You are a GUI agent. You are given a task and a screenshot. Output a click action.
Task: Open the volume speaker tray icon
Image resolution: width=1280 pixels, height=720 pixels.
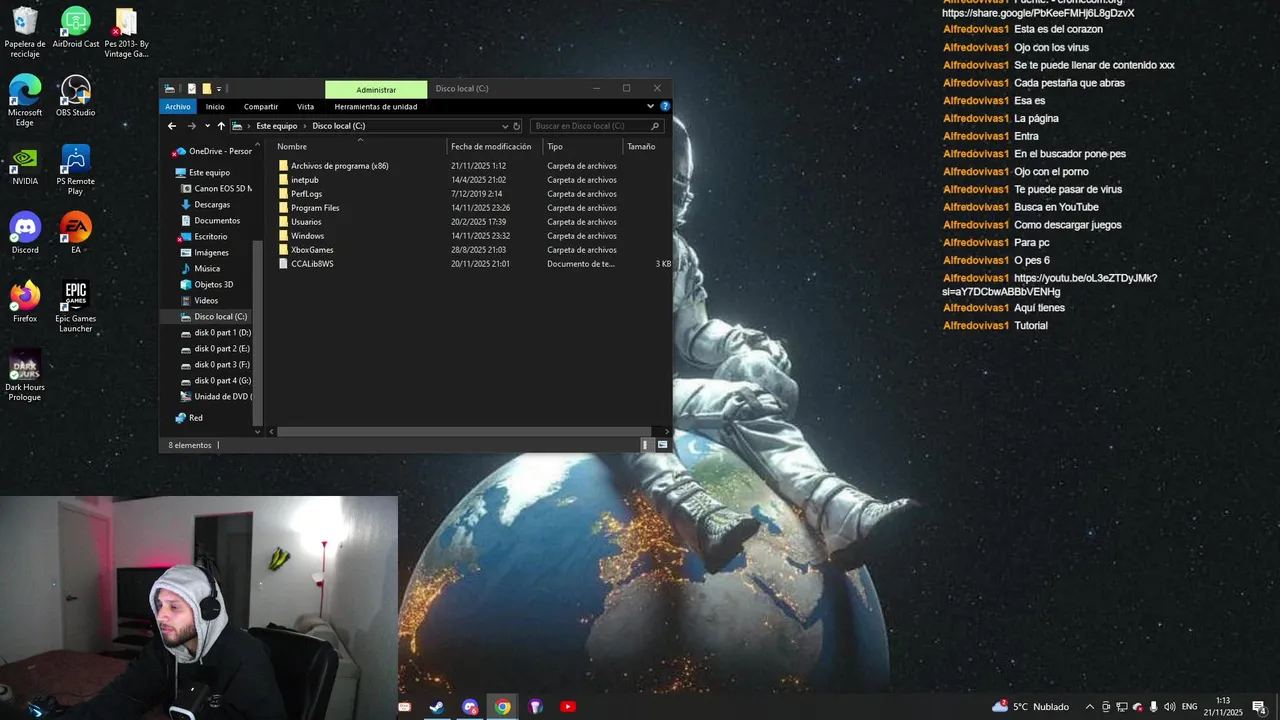[1170, 707]
